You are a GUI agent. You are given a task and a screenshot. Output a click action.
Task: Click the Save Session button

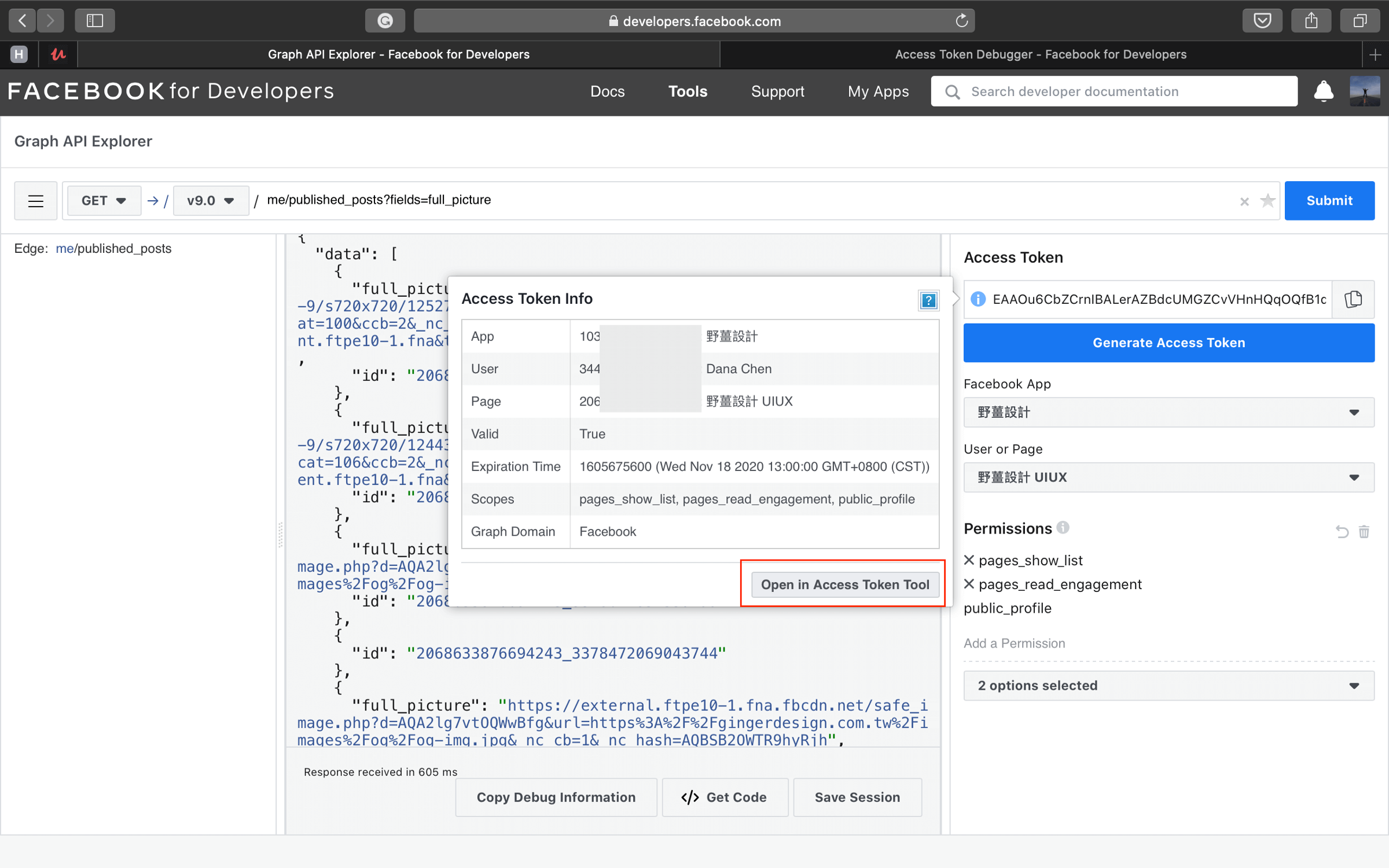(x=857, y=797)
